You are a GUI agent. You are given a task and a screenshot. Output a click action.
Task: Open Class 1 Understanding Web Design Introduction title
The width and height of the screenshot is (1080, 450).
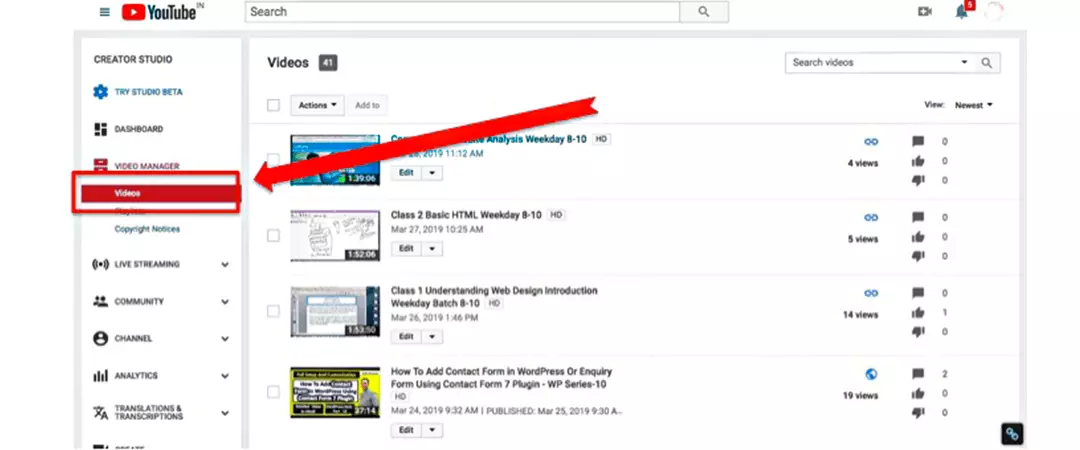(x=494, y=297)
